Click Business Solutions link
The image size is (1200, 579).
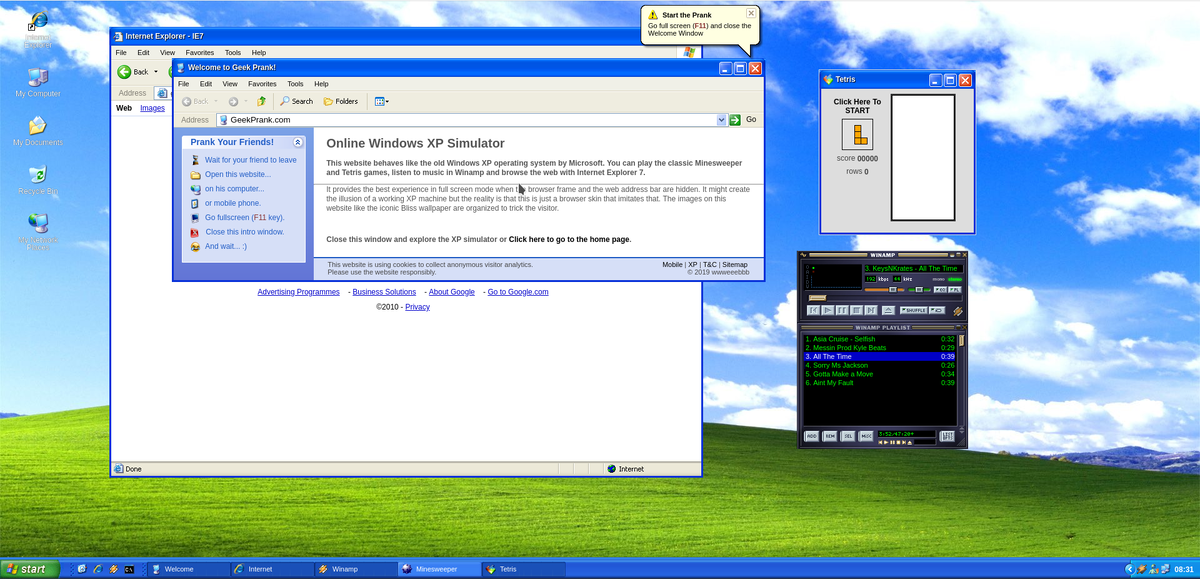[x=384, y=292]
